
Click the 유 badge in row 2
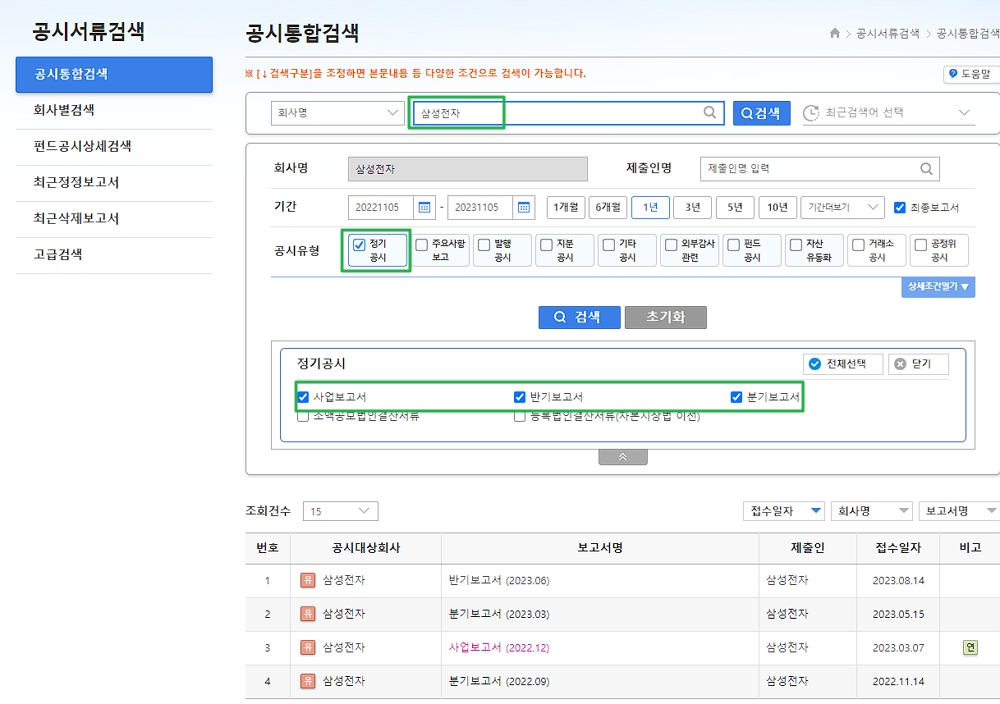click(307, 613)
